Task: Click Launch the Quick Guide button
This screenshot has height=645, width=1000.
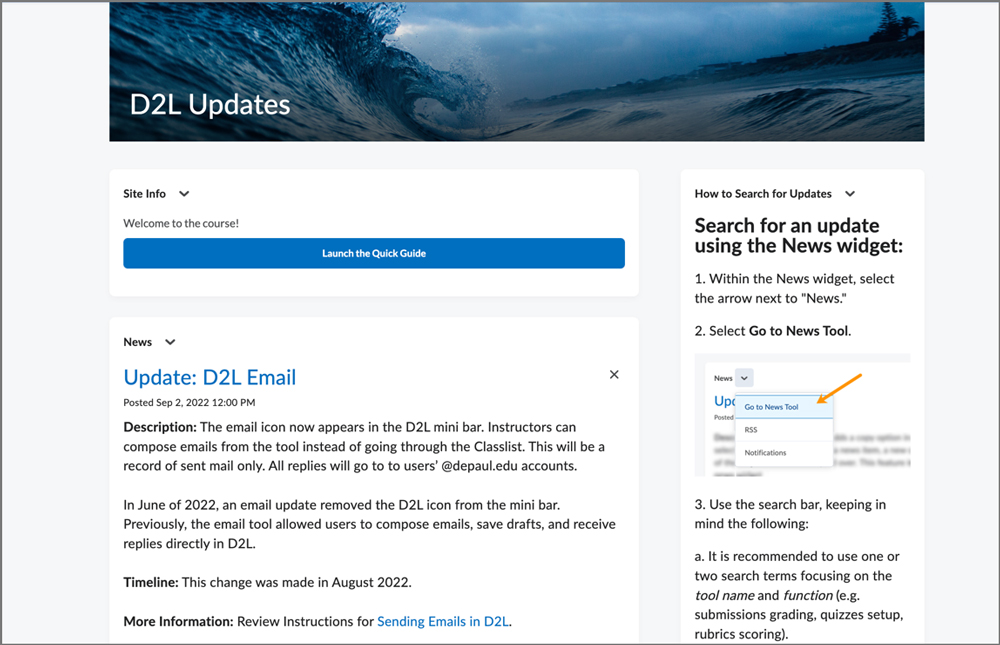Action: 374,253
